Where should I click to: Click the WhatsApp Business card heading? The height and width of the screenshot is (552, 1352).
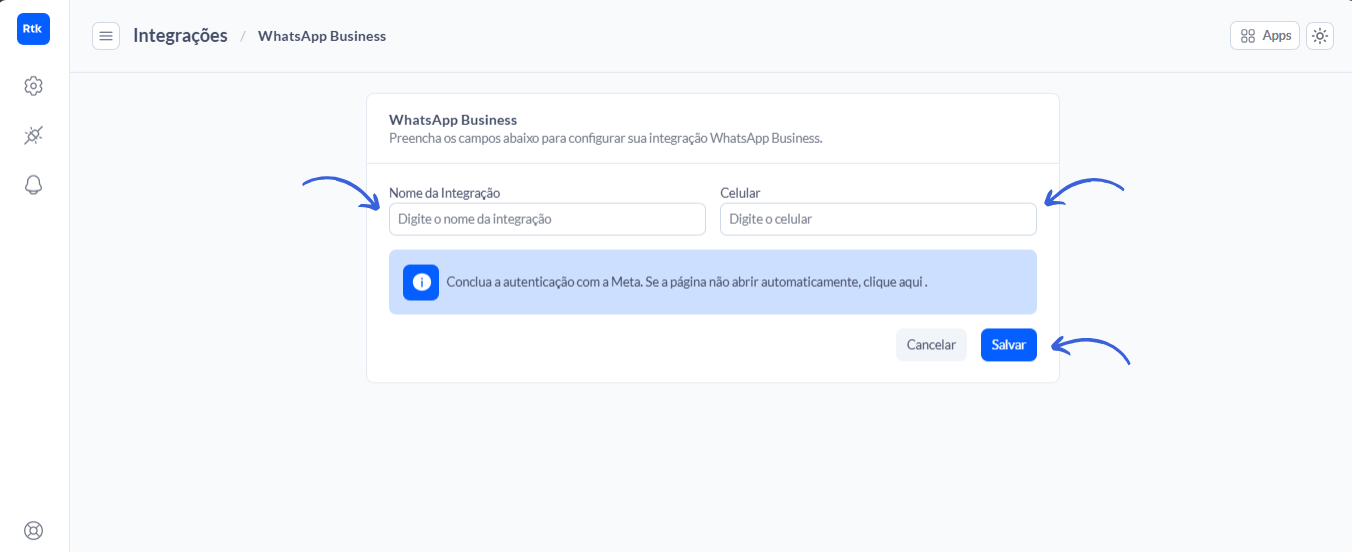point(452,120)
